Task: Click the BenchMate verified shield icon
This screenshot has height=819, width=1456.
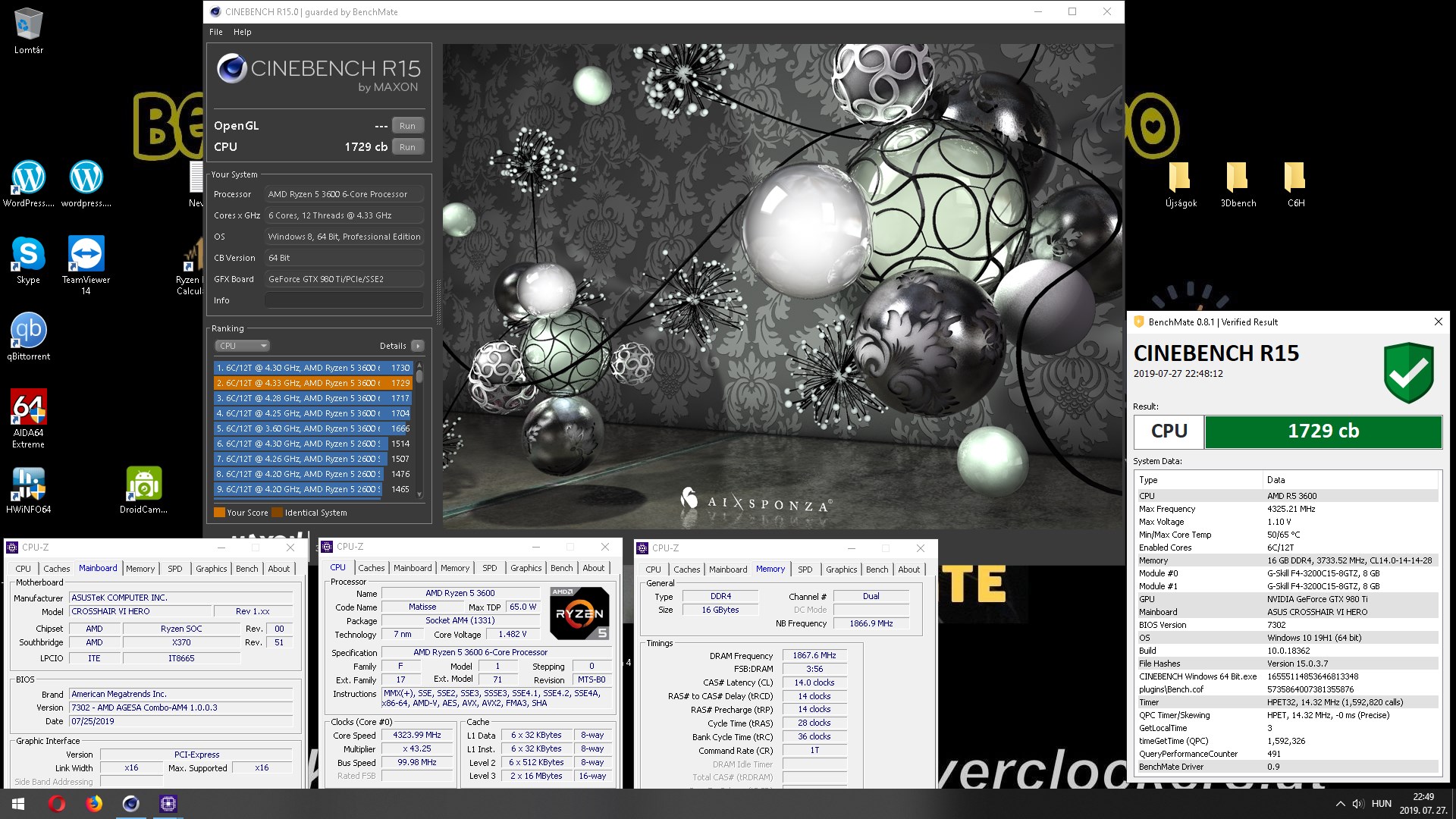Action: 1408,372
